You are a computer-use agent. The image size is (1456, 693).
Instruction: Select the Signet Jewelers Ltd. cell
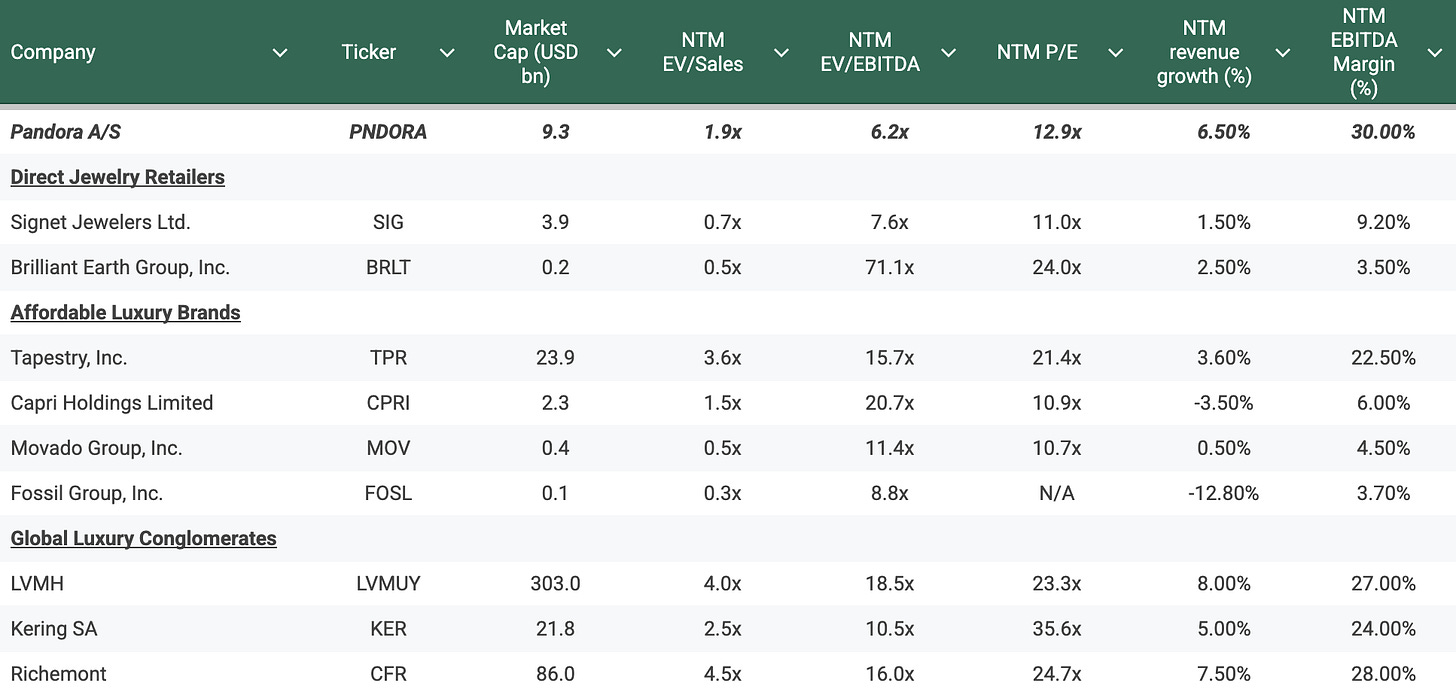(100, 222)
